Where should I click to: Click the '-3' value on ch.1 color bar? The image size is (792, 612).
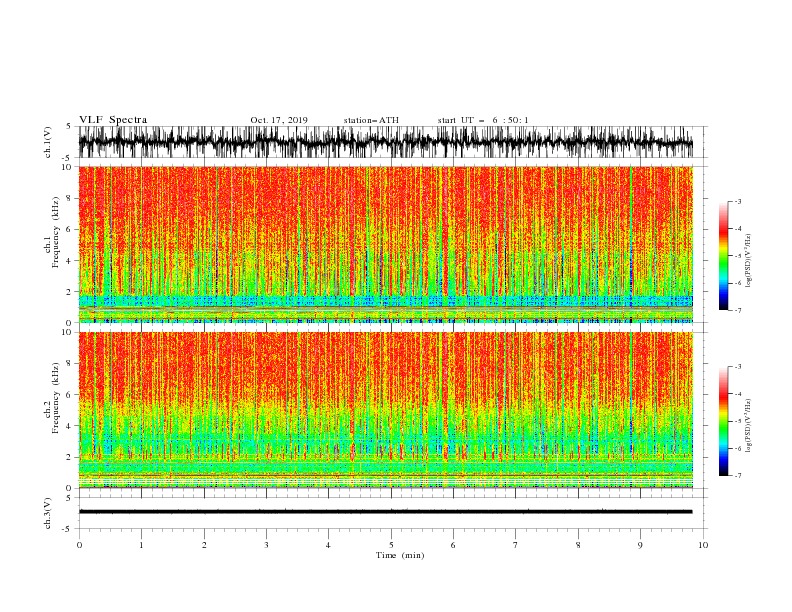[737, 201]
